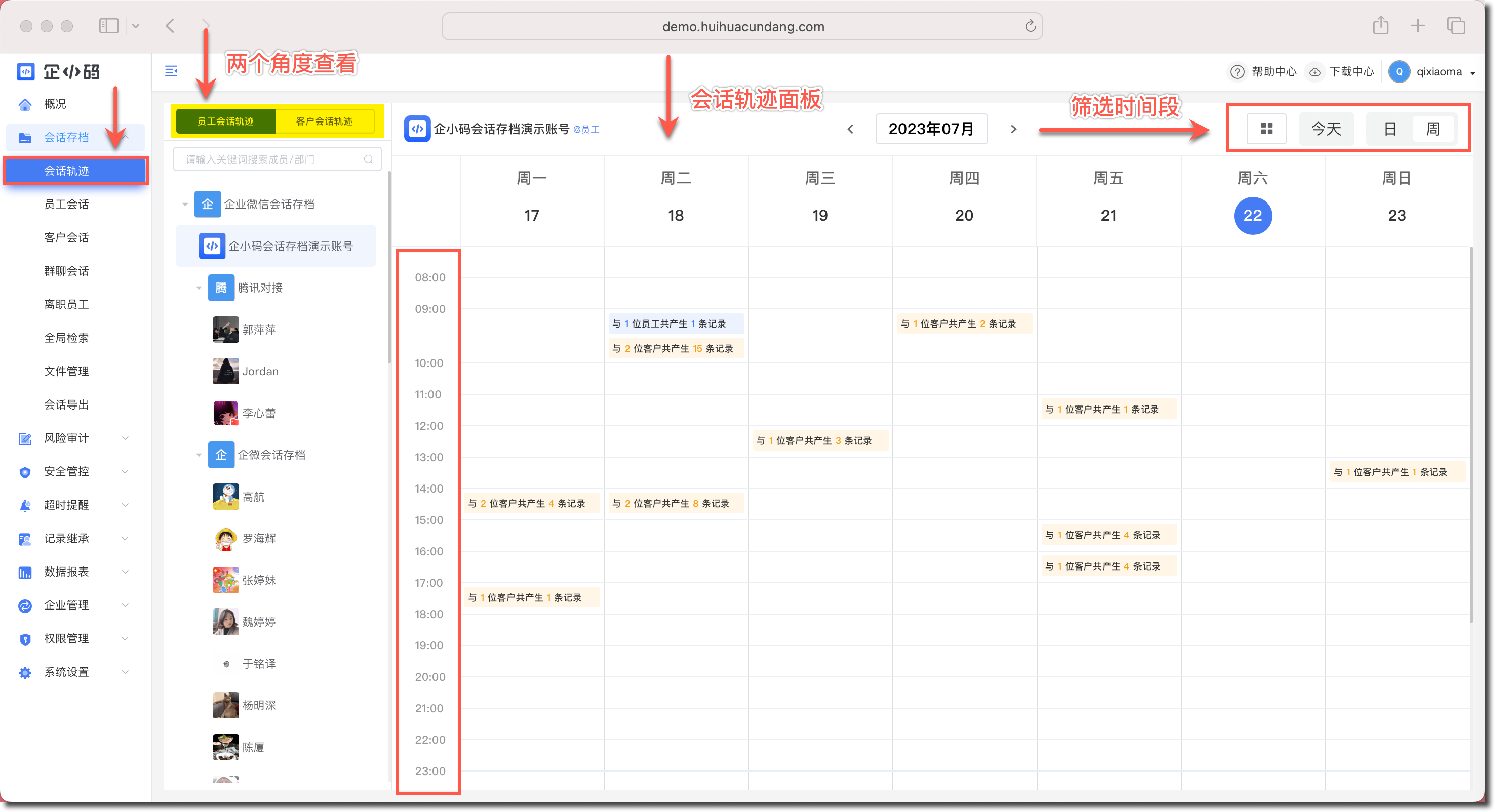
Task: Click the 系统设置 gear icon
Action: coord(25,672)
